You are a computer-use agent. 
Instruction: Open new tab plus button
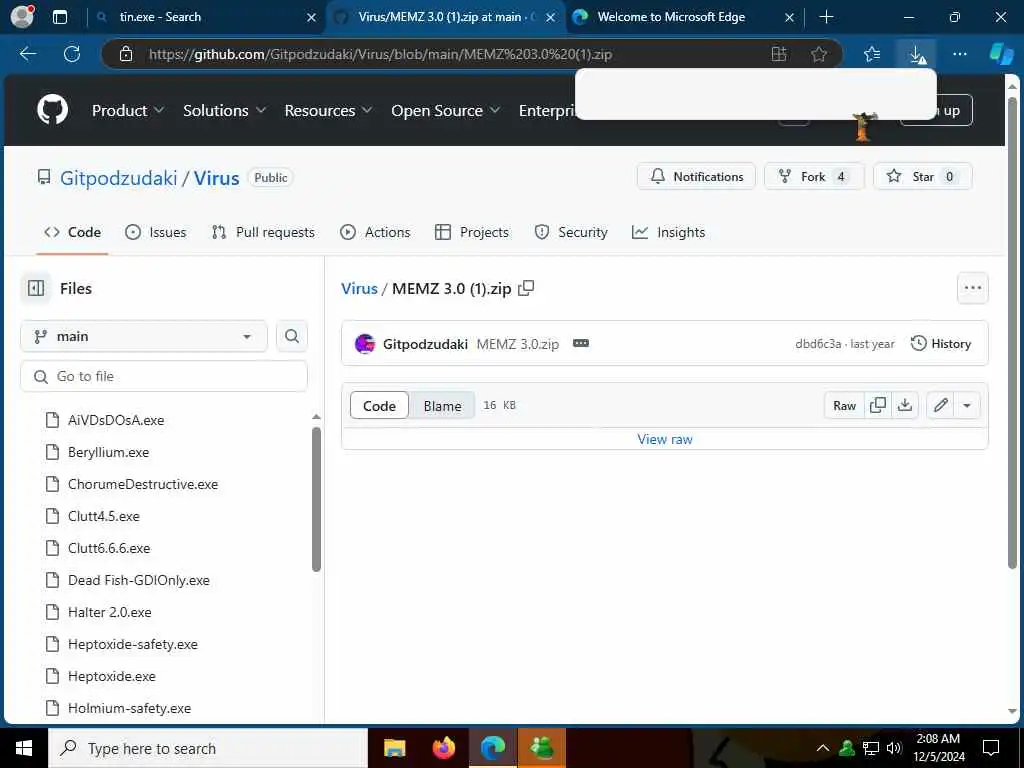point(826,17)
